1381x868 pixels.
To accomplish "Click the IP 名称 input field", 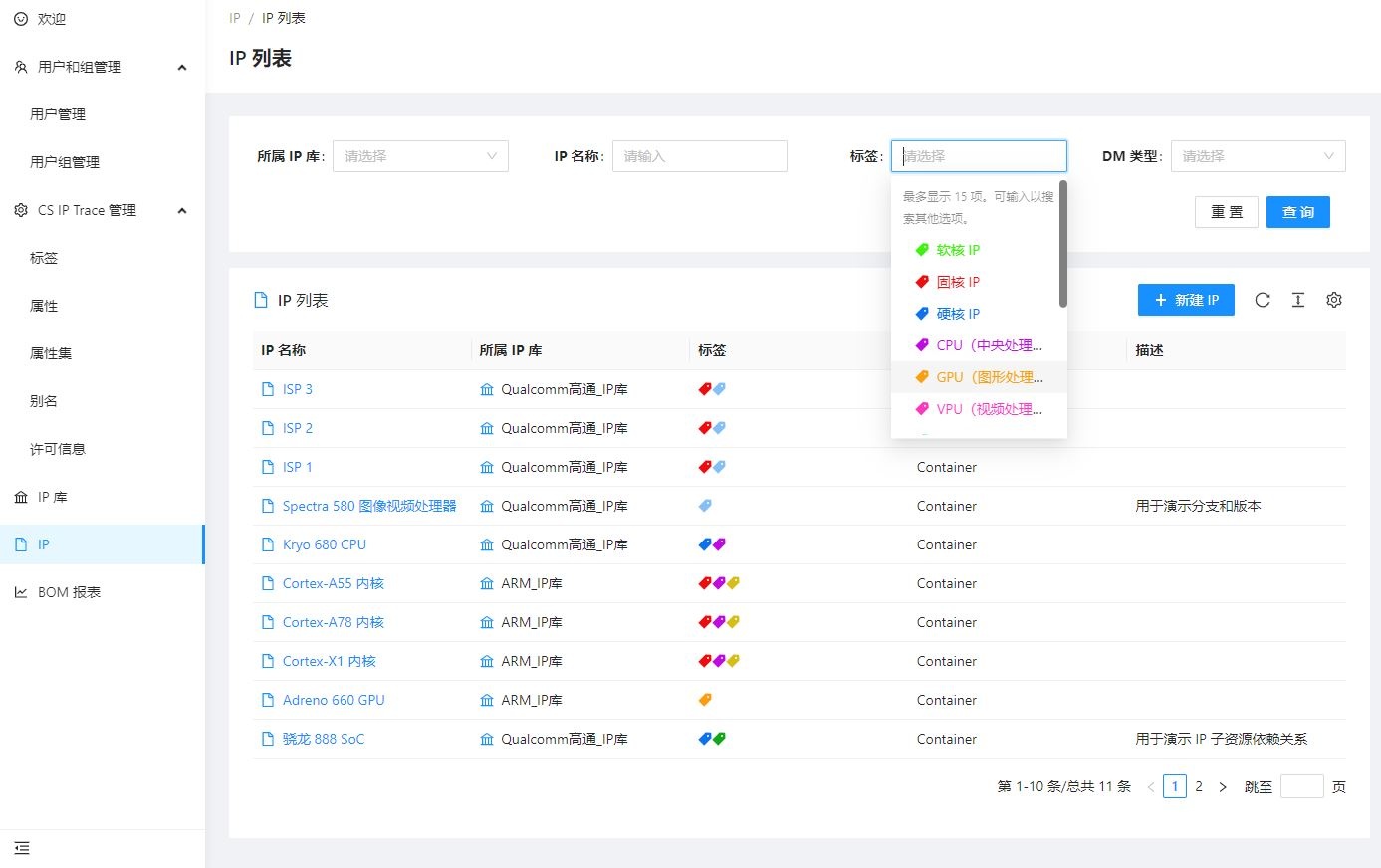I will coord(699,156).
